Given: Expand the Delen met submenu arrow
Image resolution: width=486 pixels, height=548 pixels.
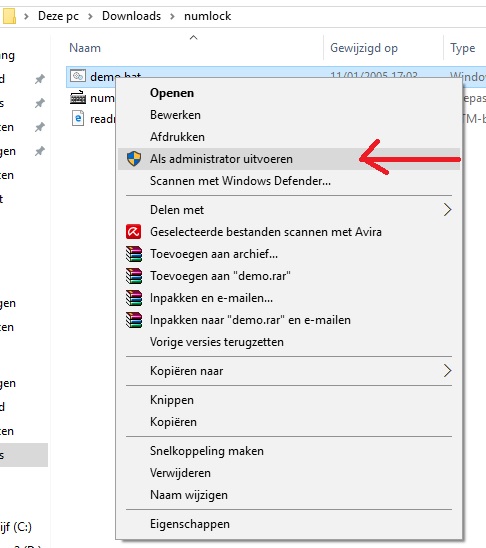Looking at the screenshot, I should tap(448, 210).
